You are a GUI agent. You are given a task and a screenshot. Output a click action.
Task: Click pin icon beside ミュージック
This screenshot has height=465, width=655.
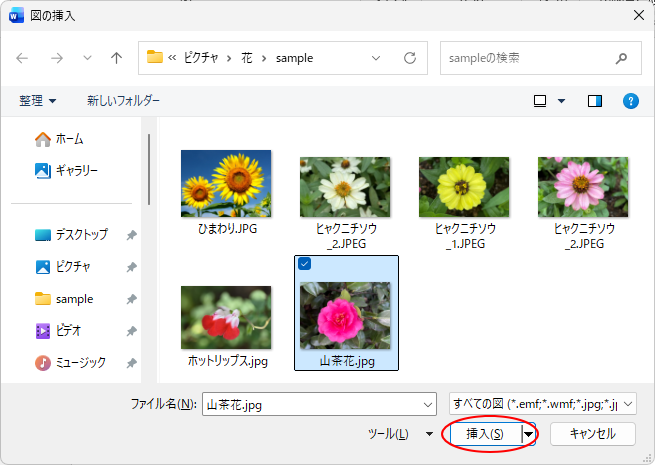[132, 363]
